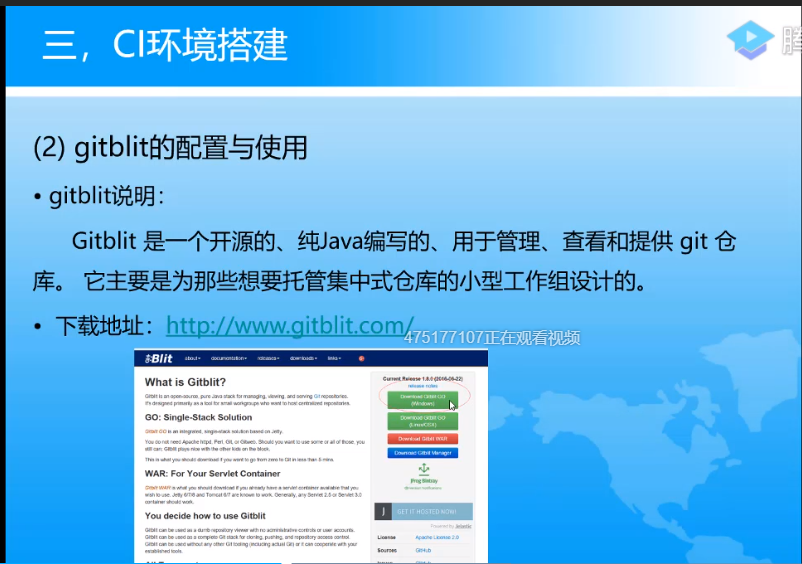The width and height of the screenshot is (802, 564).
Task: Download Gitblit GO for Linux/OSX
Action: [422, 421]
